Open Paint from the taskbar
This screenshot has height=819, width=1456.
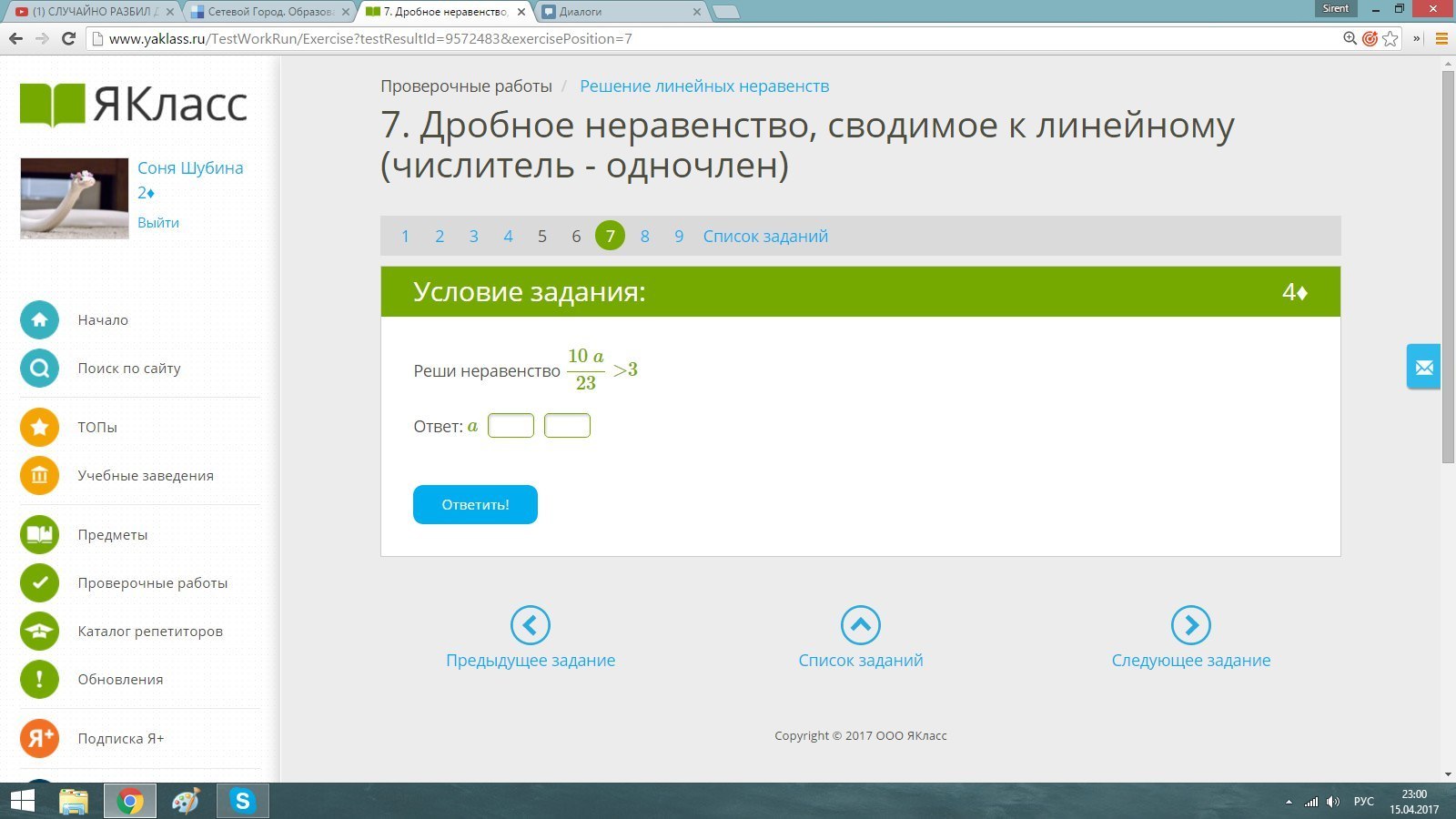[186, 801]
